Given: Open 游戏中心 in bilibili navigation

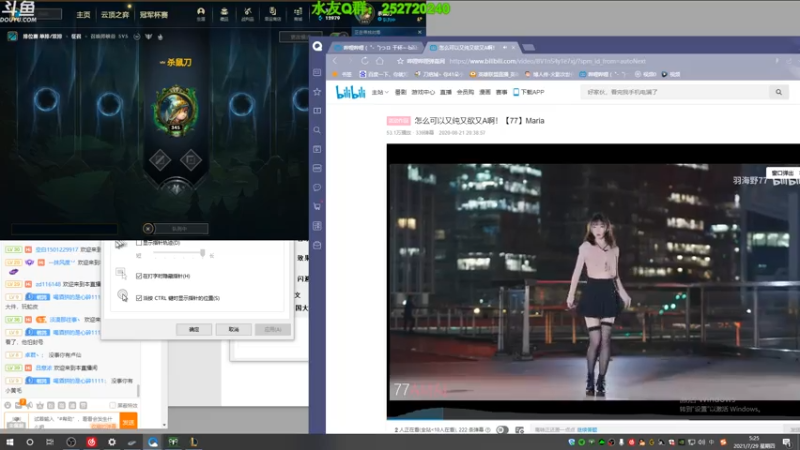Looking at the screenshot, I should point(423,92).
